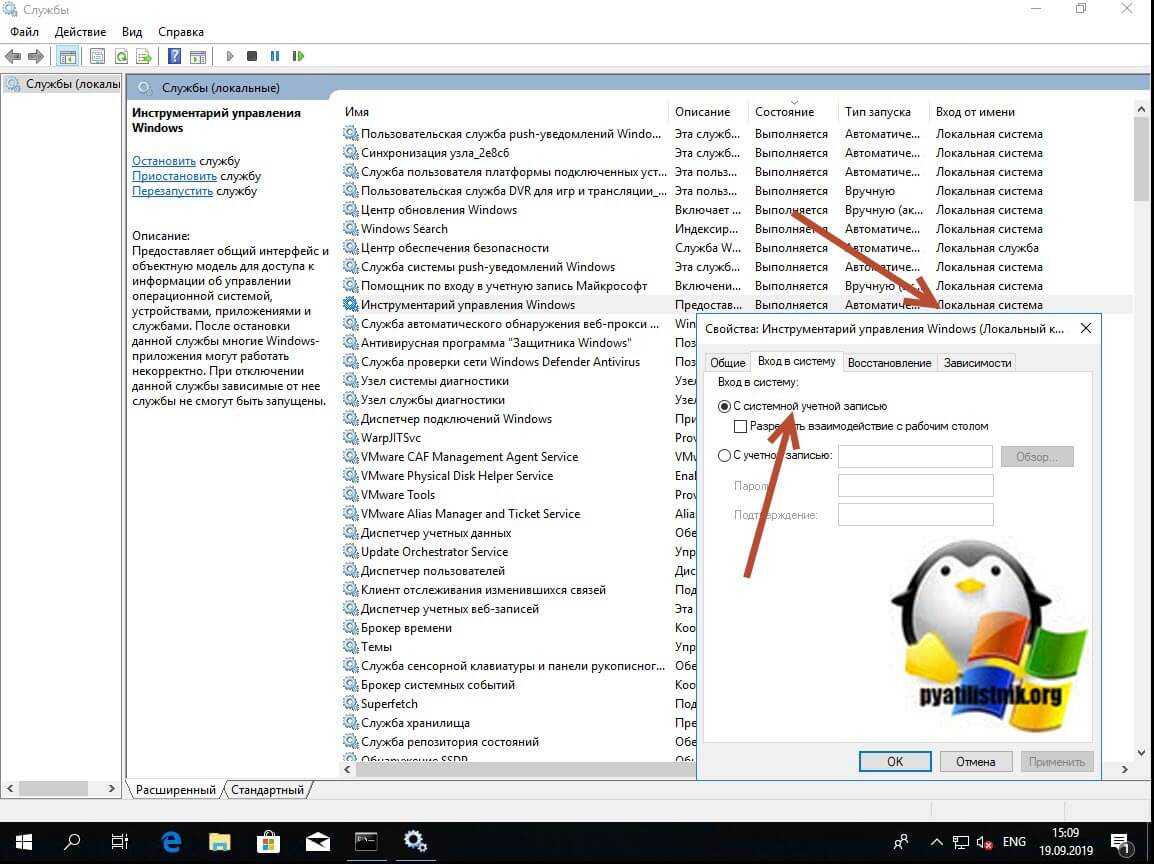Check 'Разрешить взаимодействие с рабочим столом' box
This screenshot has width=1154, height=864.
(x=740, y=426)
